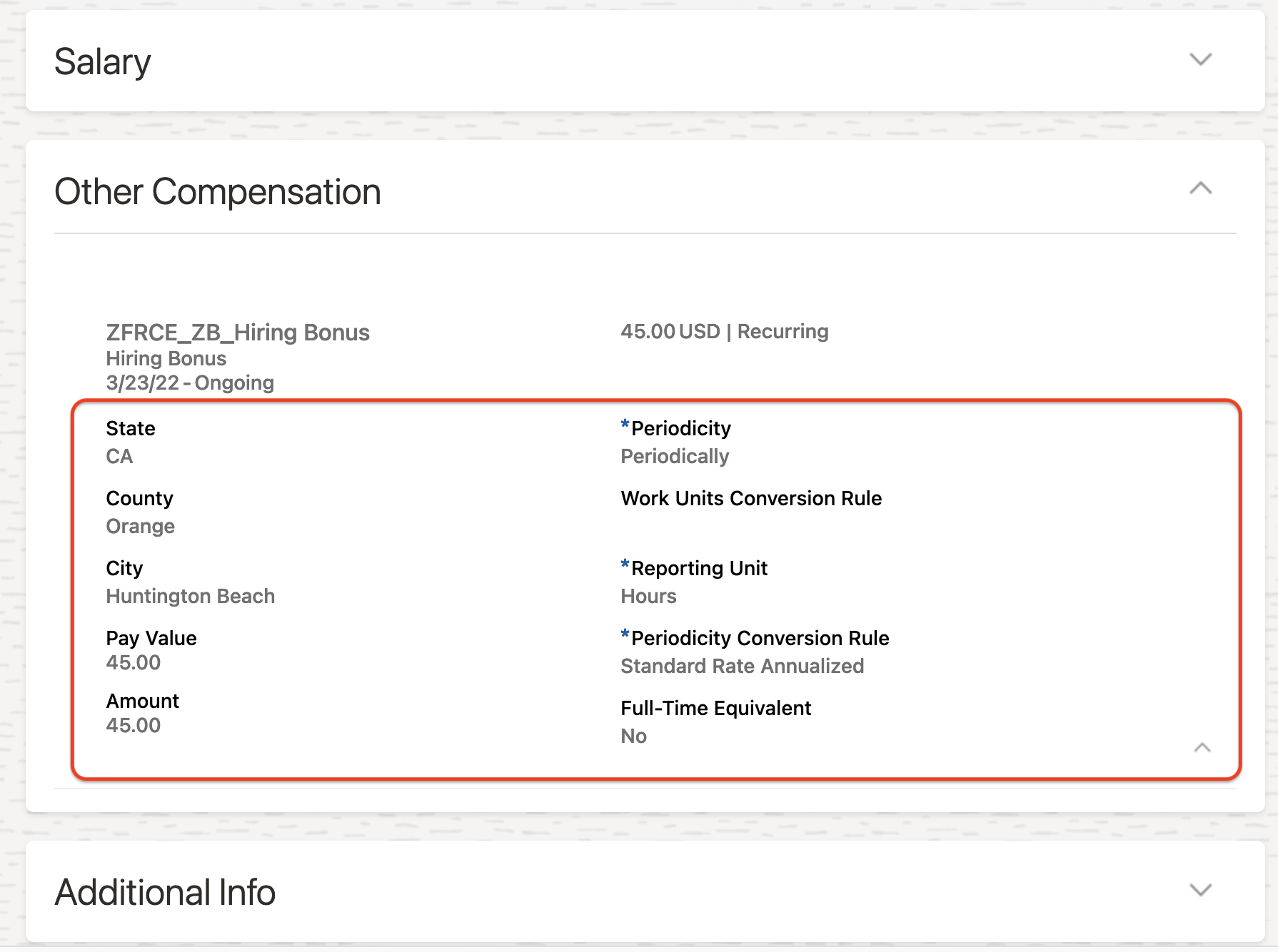
Task: Click the Pay Value 45.00 field
Action: (134, 663)
